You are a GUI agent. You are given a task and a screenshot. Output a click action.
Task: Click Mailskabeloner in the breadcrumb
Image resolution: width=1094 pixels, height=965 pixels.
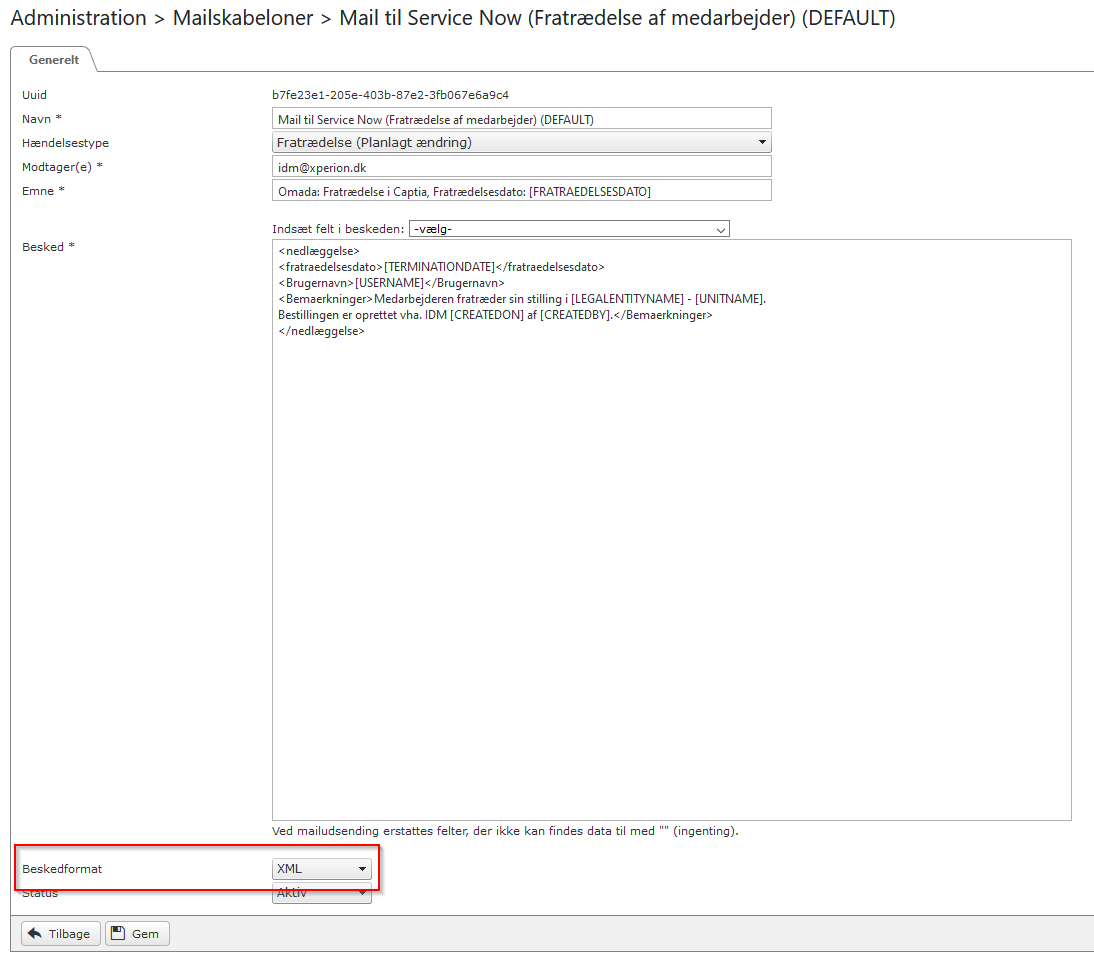[x=243, y=18]
